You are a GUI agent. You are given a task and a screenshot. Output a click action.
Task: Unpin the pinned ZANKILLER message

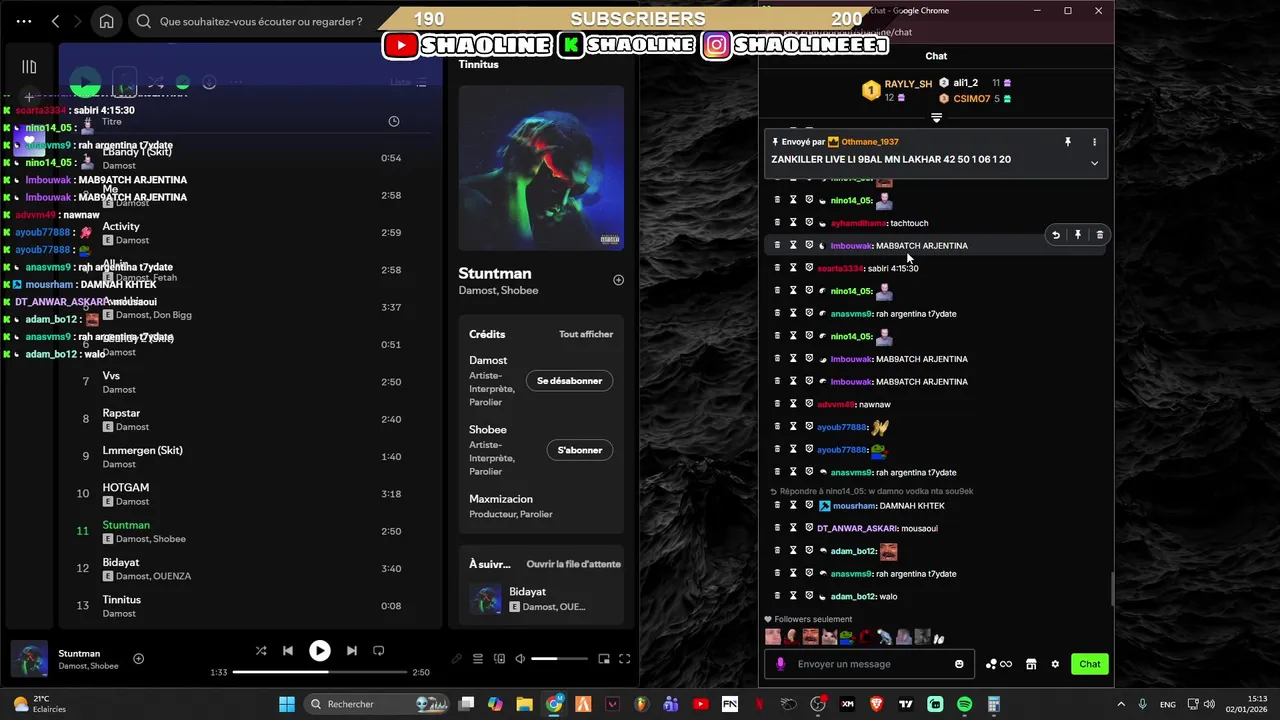tap(1068, 142)
